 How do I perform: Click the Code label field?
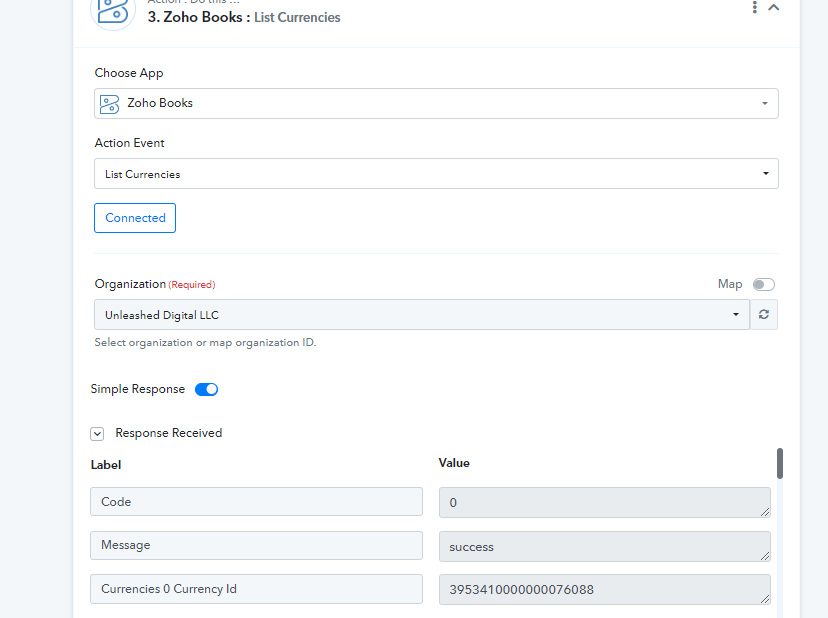tap(257, 502)
